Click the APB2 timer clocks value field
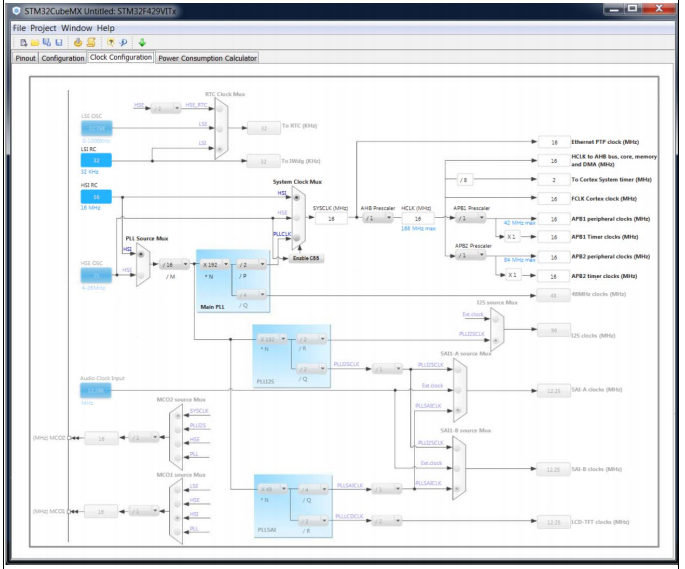Viewport: 685px width, 569px height. pos(554,276)
